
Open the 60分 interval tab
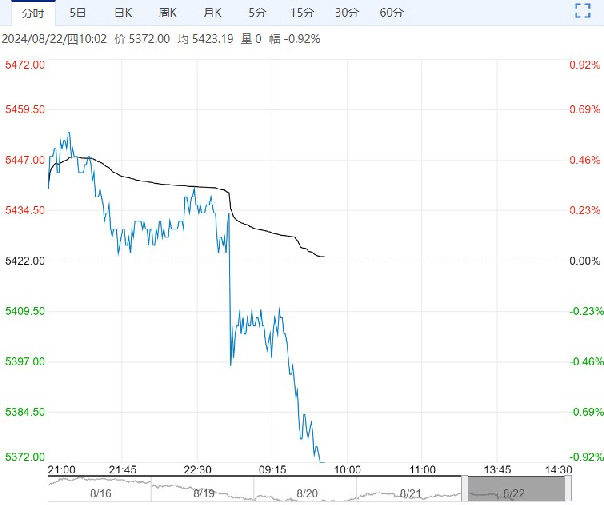(392, 13)
